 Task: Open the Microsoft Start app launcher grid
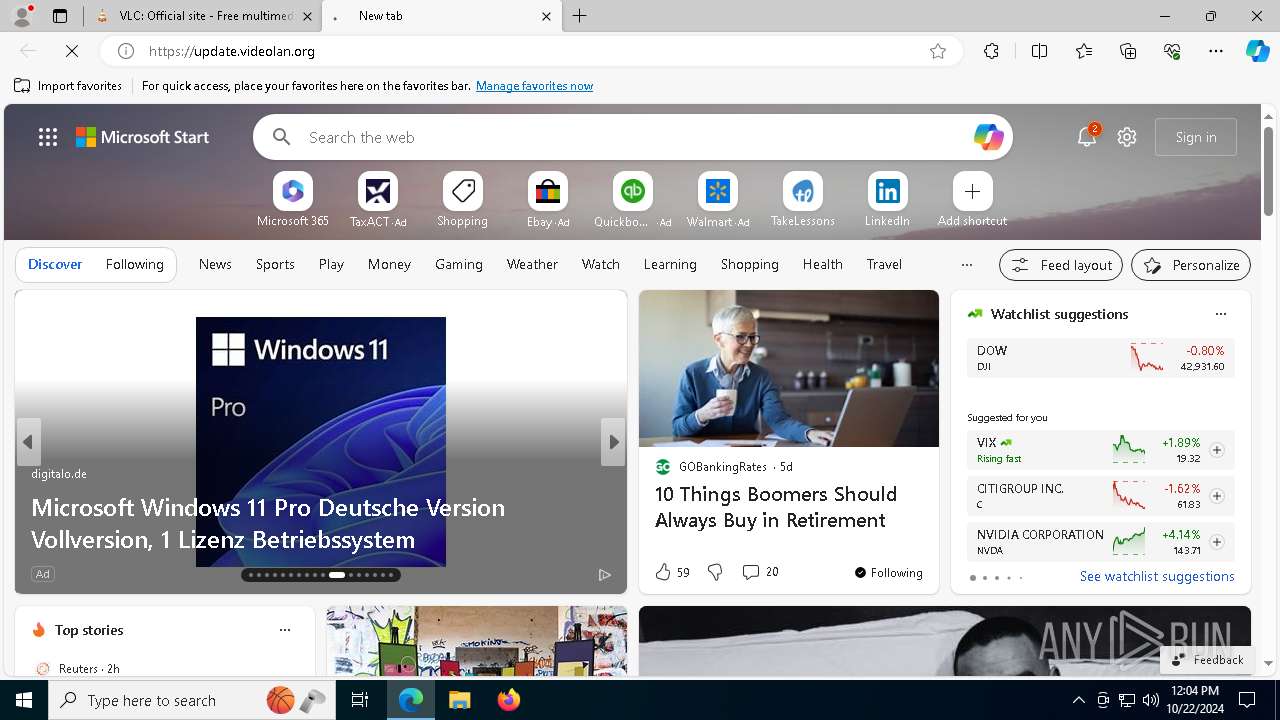[x=48, y=137]
